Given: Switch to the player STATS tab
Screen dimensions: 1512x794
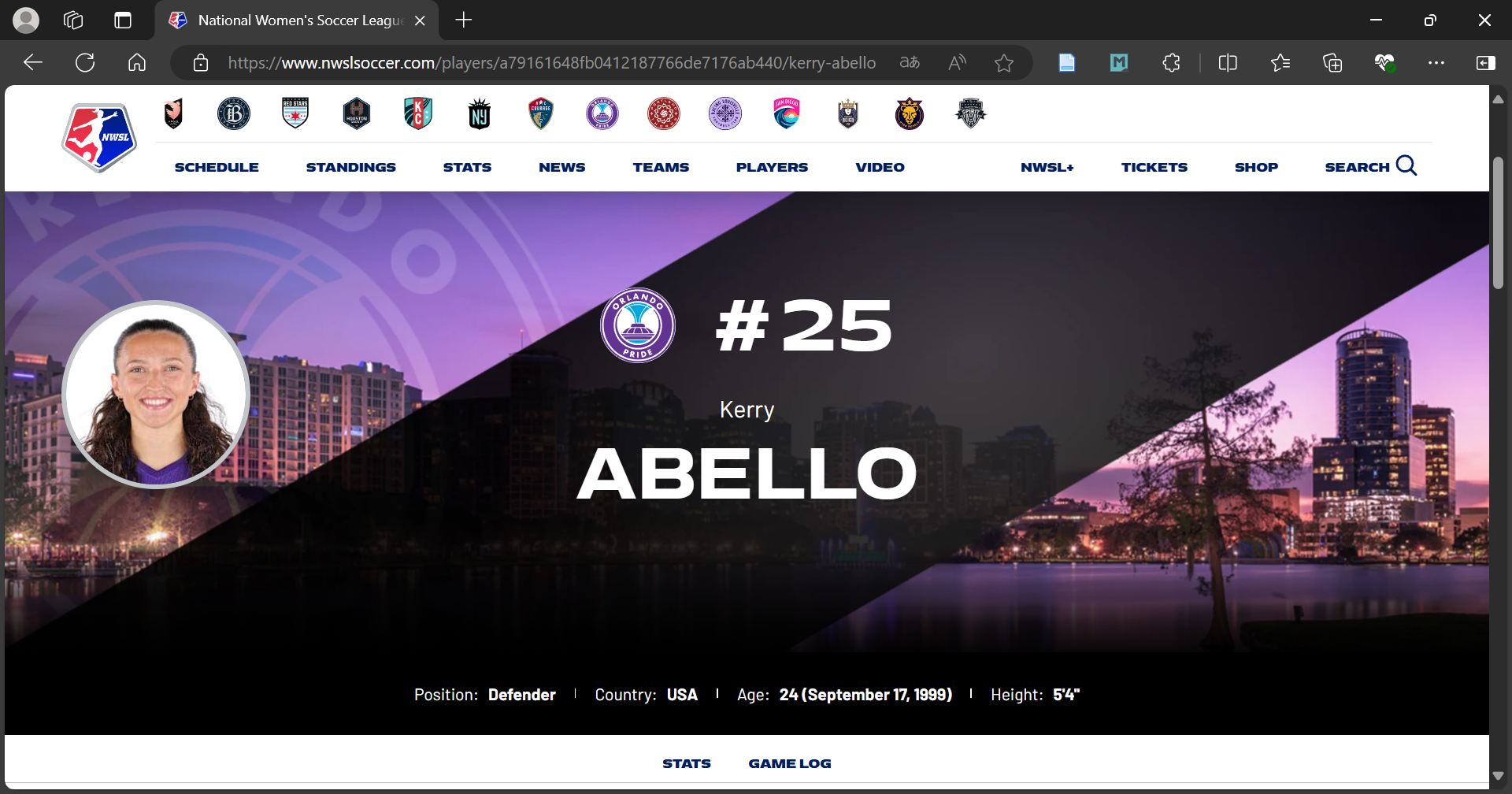Looking at the screenshot, I should tap(687, 763).
